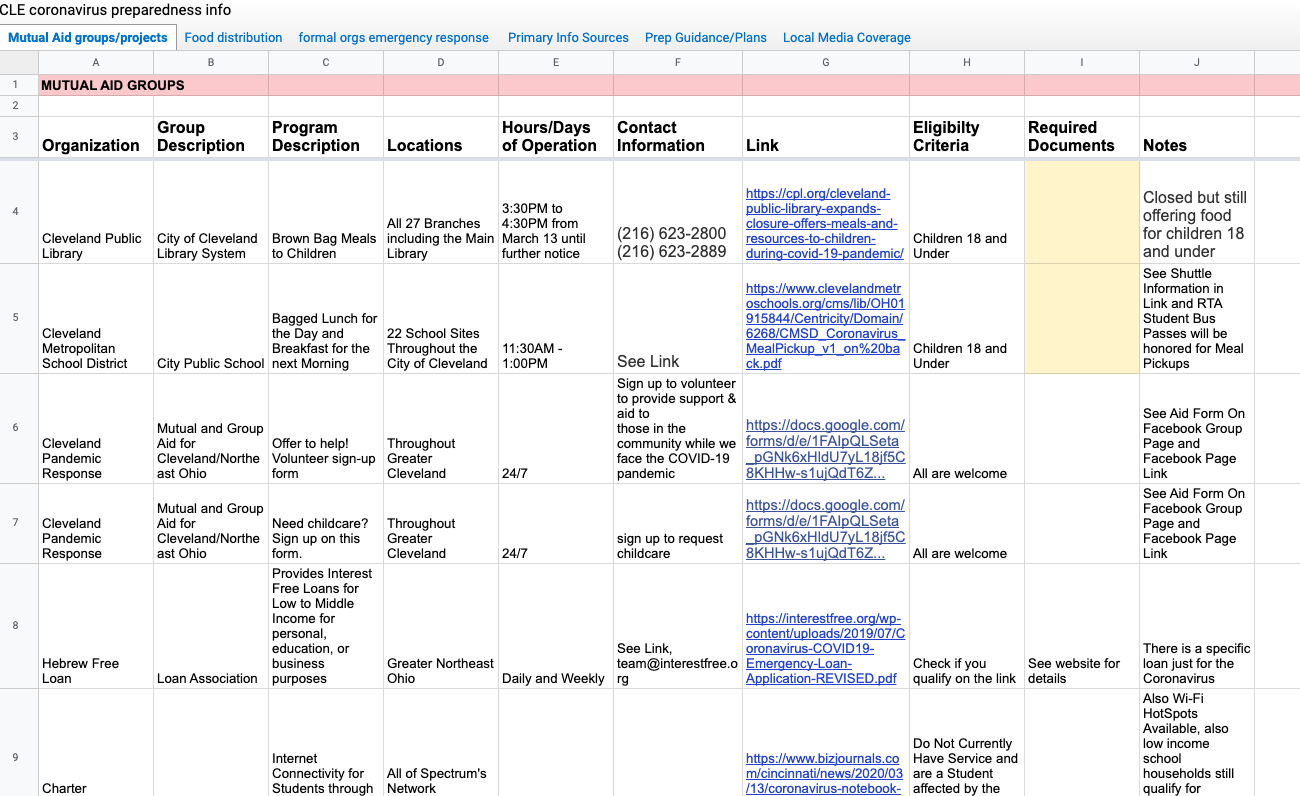This screenshot has width=1300, height=796.
Task: Click the Notes header cell
Action: [x=1197, y=137]
